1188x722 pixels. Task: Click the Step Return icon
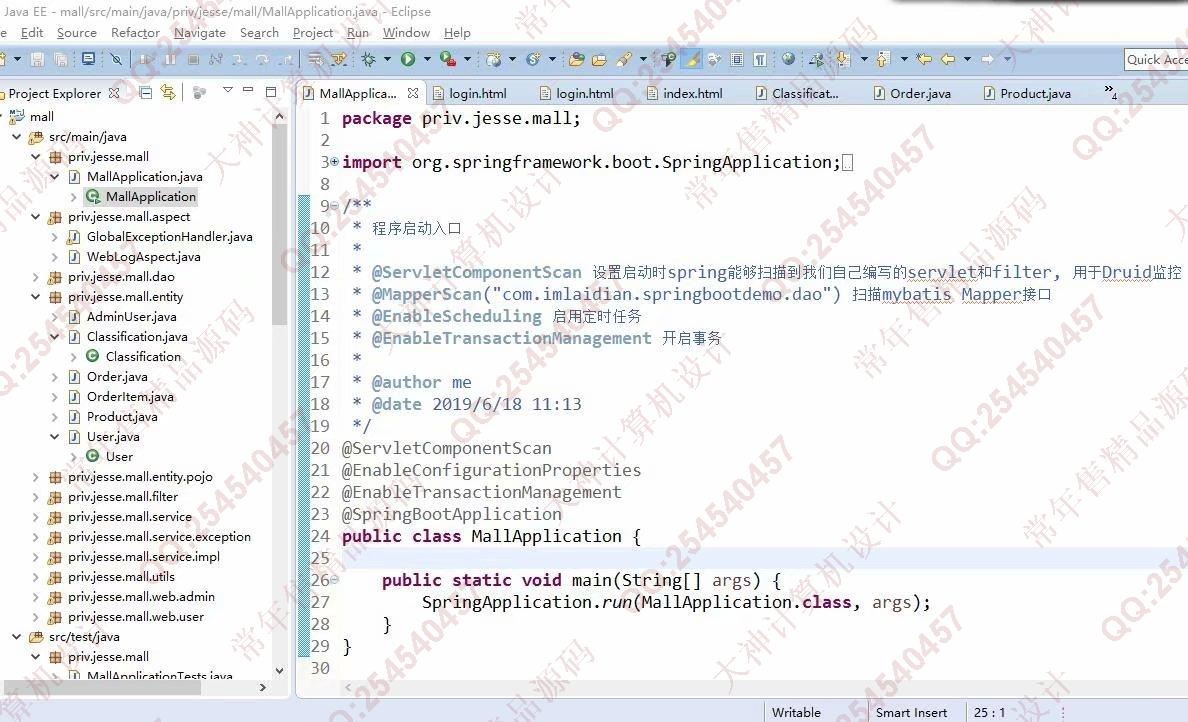pos(286,59)
